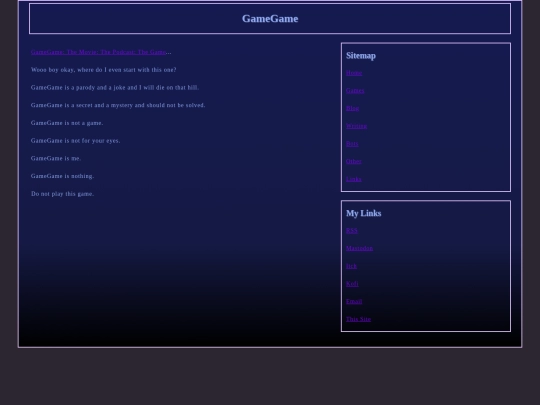Screen dimensions: 540x405
Task: Click the Bits link in Sitemap
Action: 352,144
